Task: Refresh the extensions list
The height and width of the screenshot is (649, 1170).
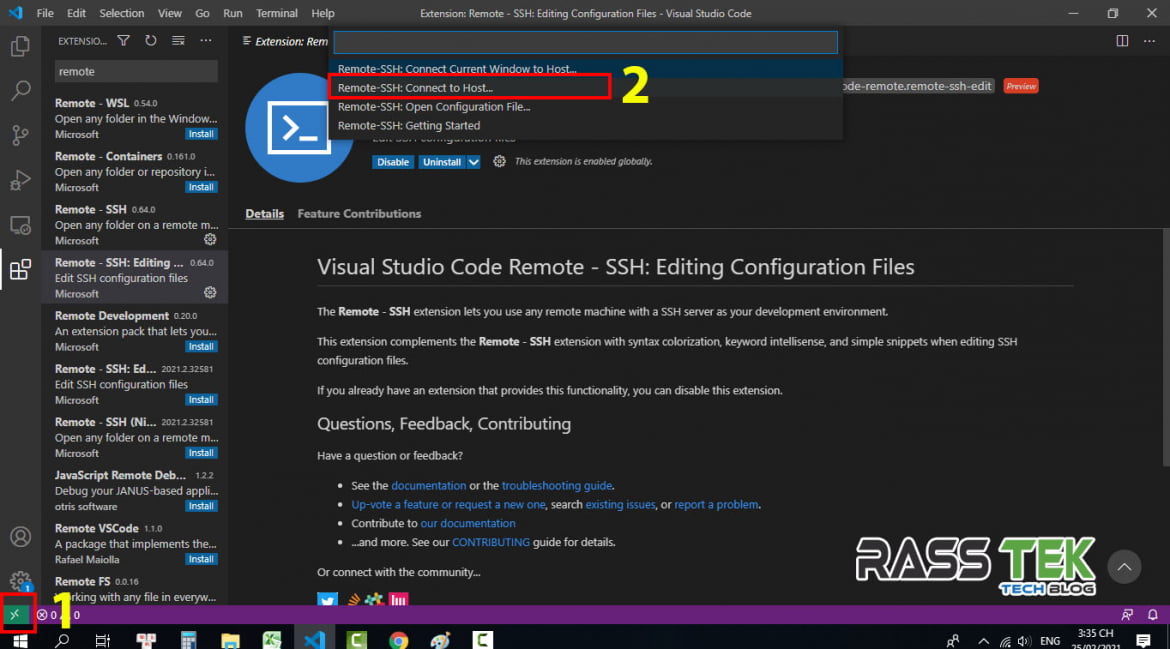Action: pos(150,40)
